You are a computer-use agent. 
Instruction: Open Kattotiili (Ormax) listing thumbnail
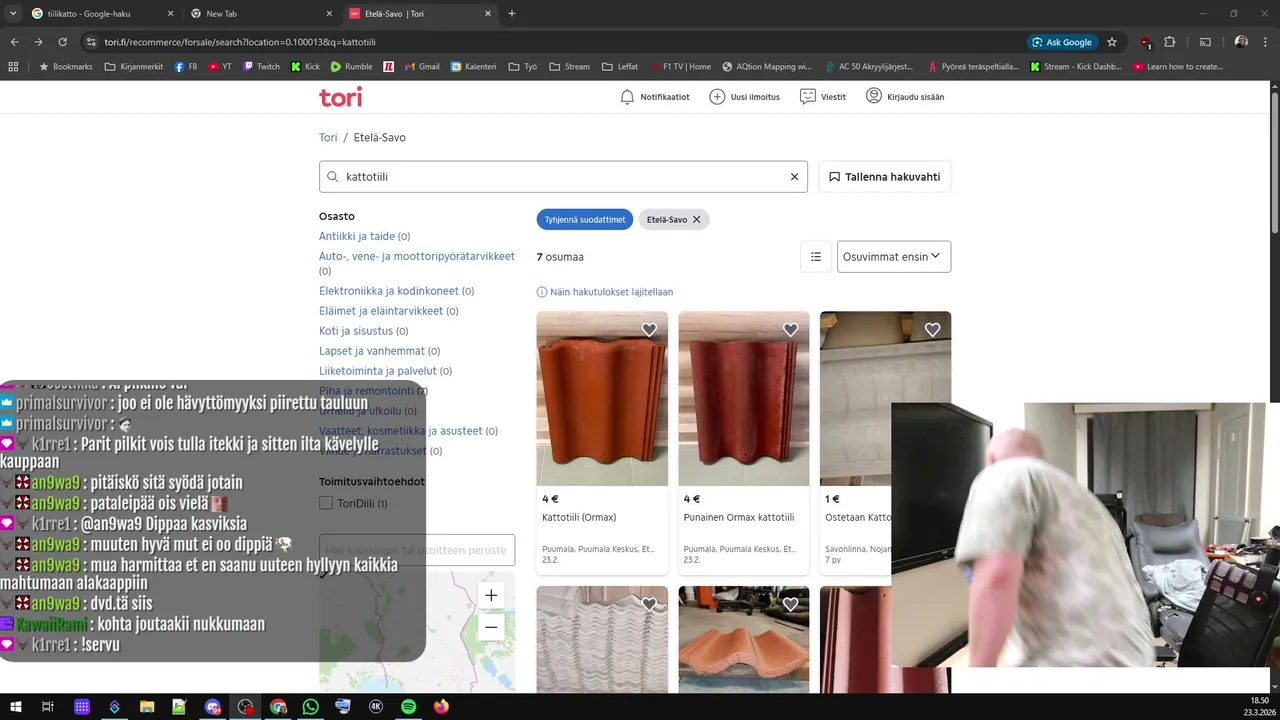click(602, 398)
